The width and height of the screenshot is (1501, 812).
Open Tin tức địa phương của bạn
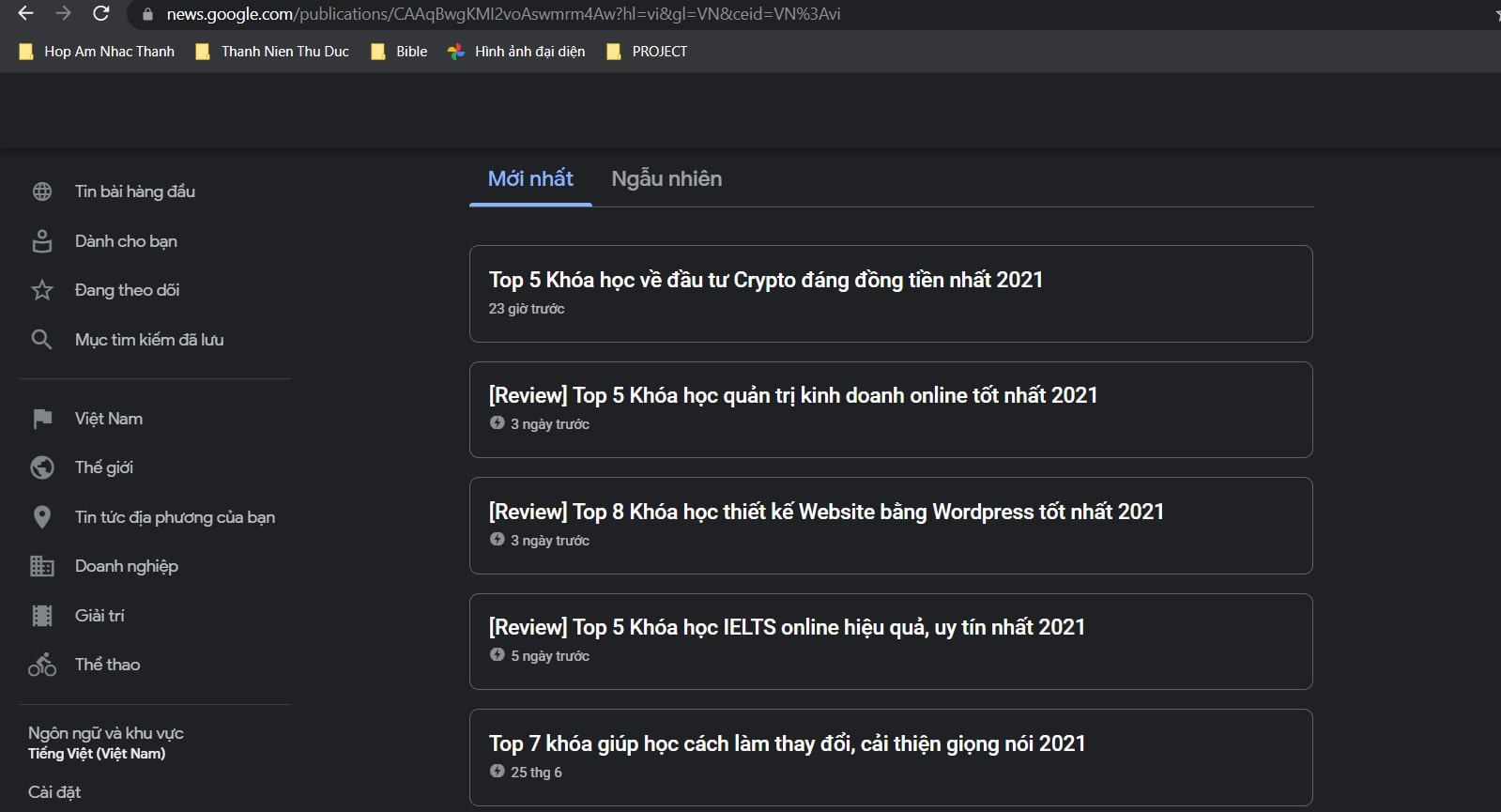click(175, 517)
